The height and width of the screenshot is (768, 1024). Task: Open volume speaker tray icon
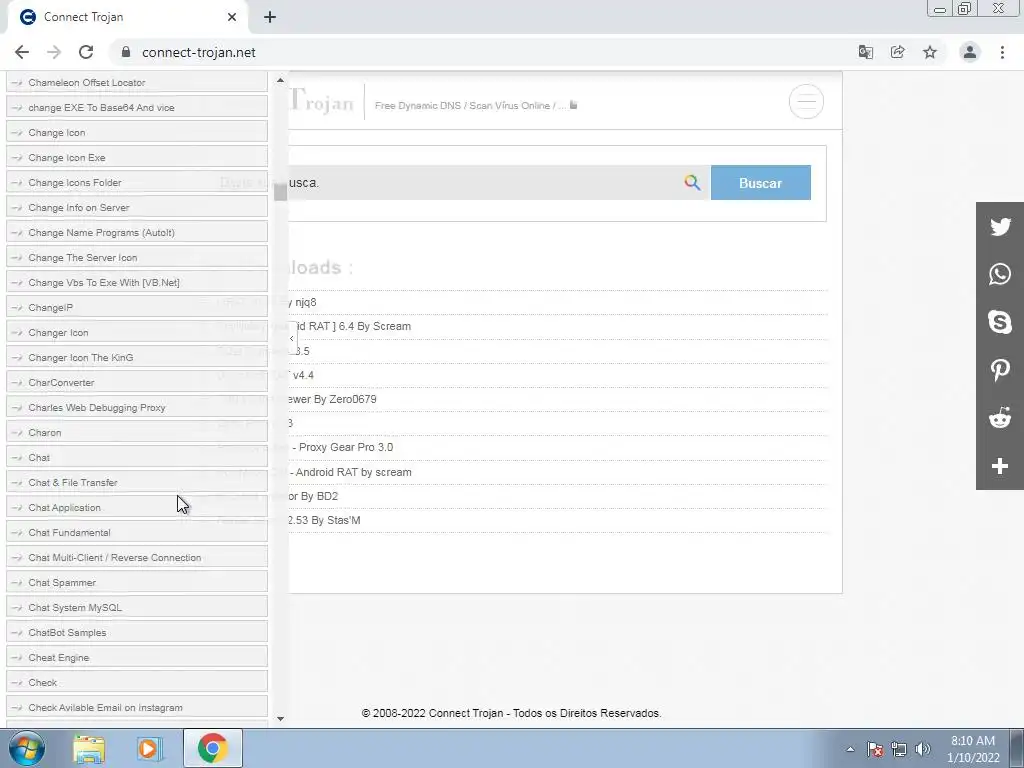[x=922, y=750]
